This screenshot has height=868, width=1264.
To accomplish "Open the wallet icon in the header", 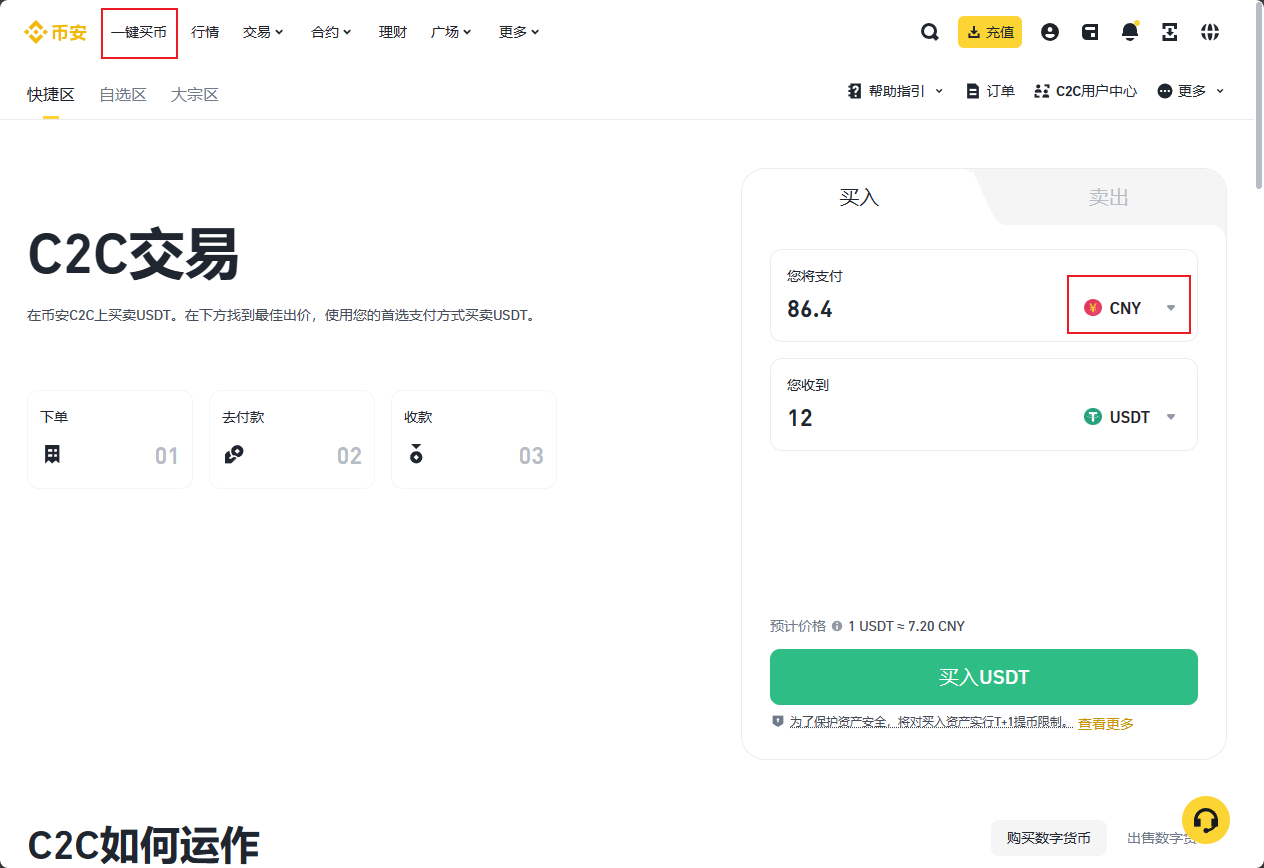I will pos(1089,31).
